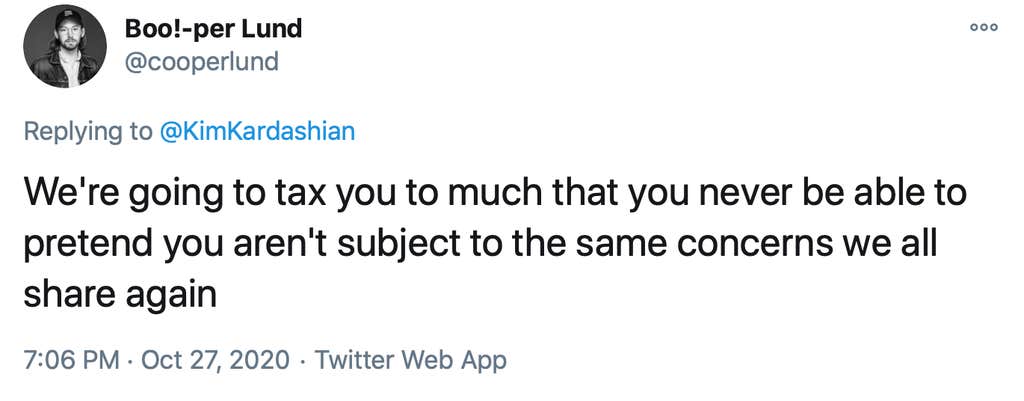The image size is (1024, 401).
Task: Open the three-dot more options menu
Action: [x=984, y=28]
